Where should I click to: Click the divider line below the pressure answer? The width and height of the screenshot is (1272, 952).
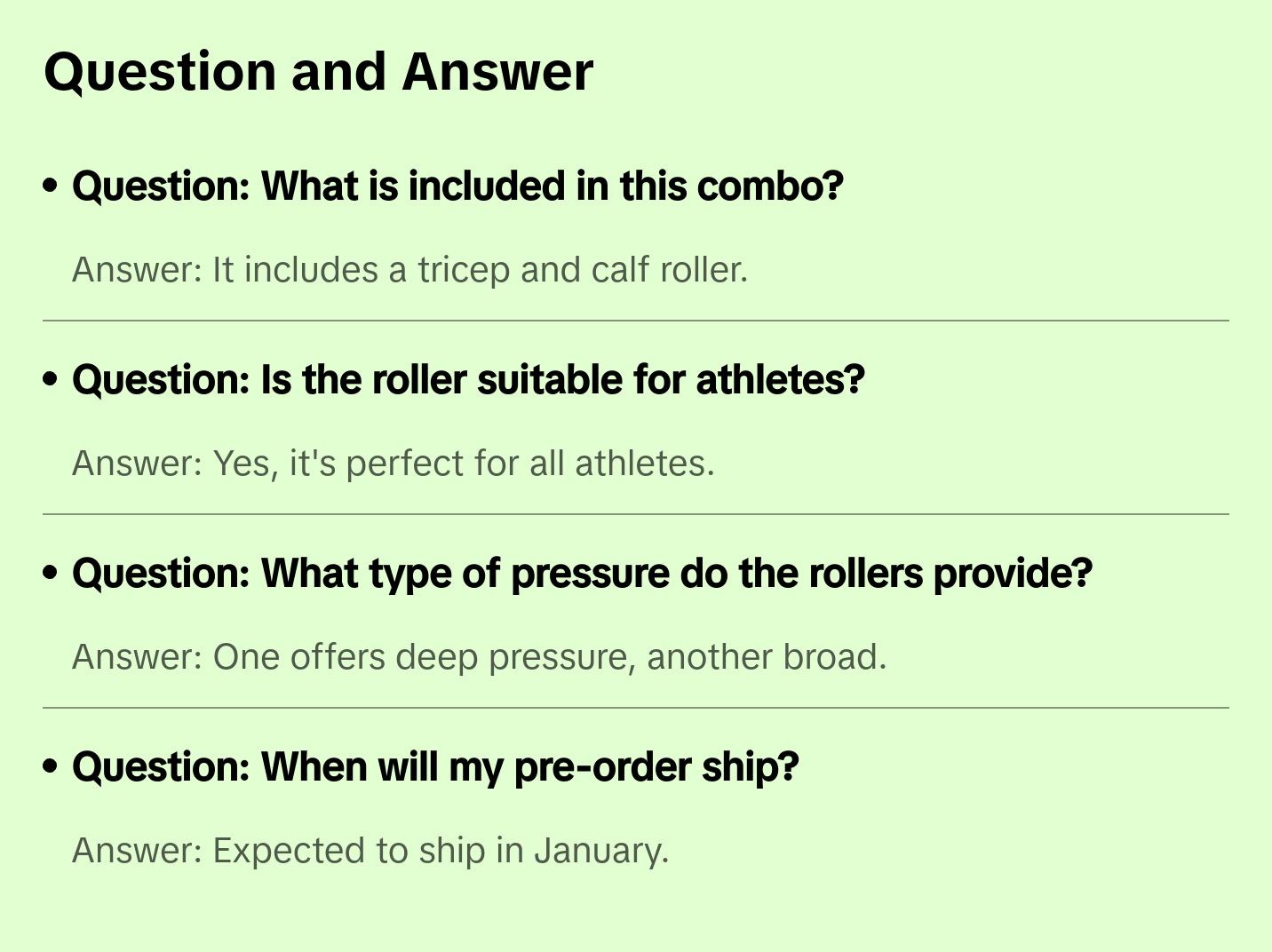[x=636, y=708]
